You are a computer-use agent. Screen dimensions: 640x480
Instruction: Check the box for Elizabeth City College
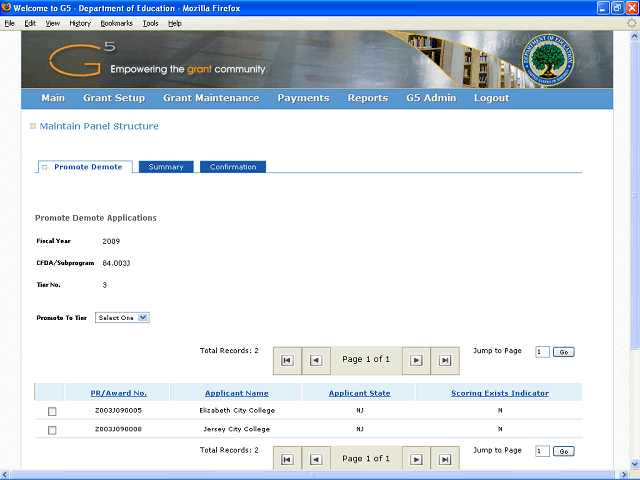[x=52, y=411]
